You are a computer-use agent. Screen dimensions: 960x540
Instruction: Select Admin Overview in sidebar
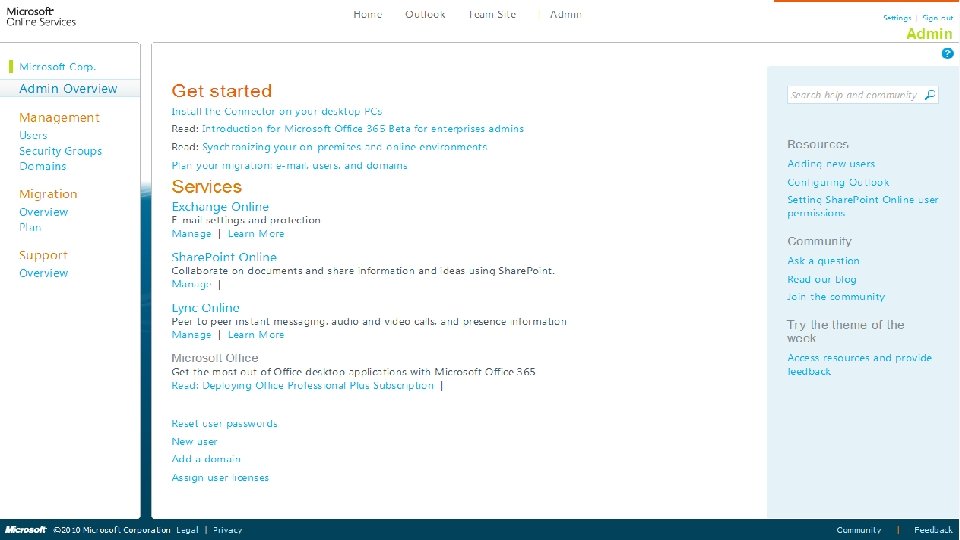[x=68, y=89]
